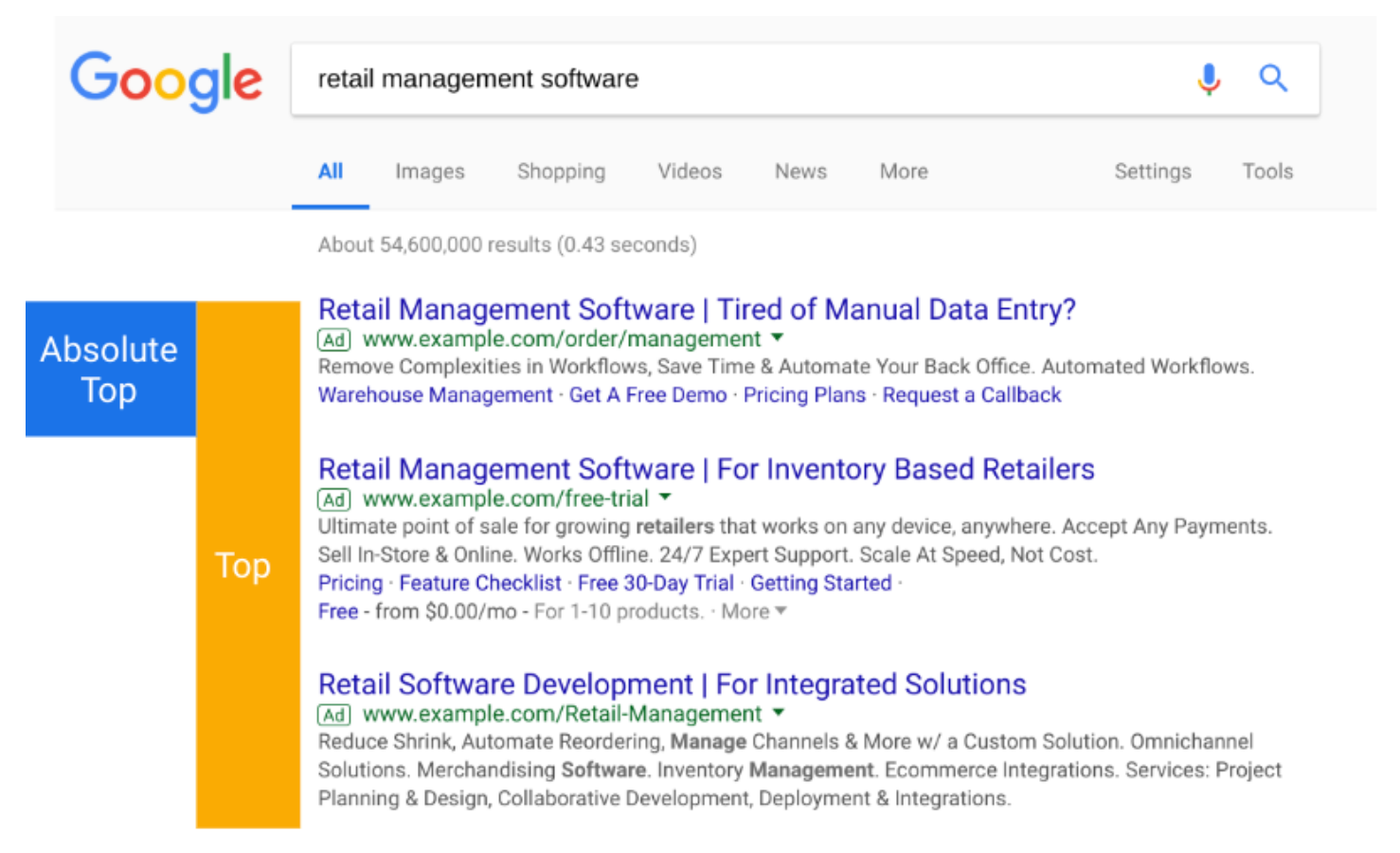Click the 'Reduce Shrink, Automate Reordering' description line
Viewport: 1400px width, 853px height.
click(785, 742)
